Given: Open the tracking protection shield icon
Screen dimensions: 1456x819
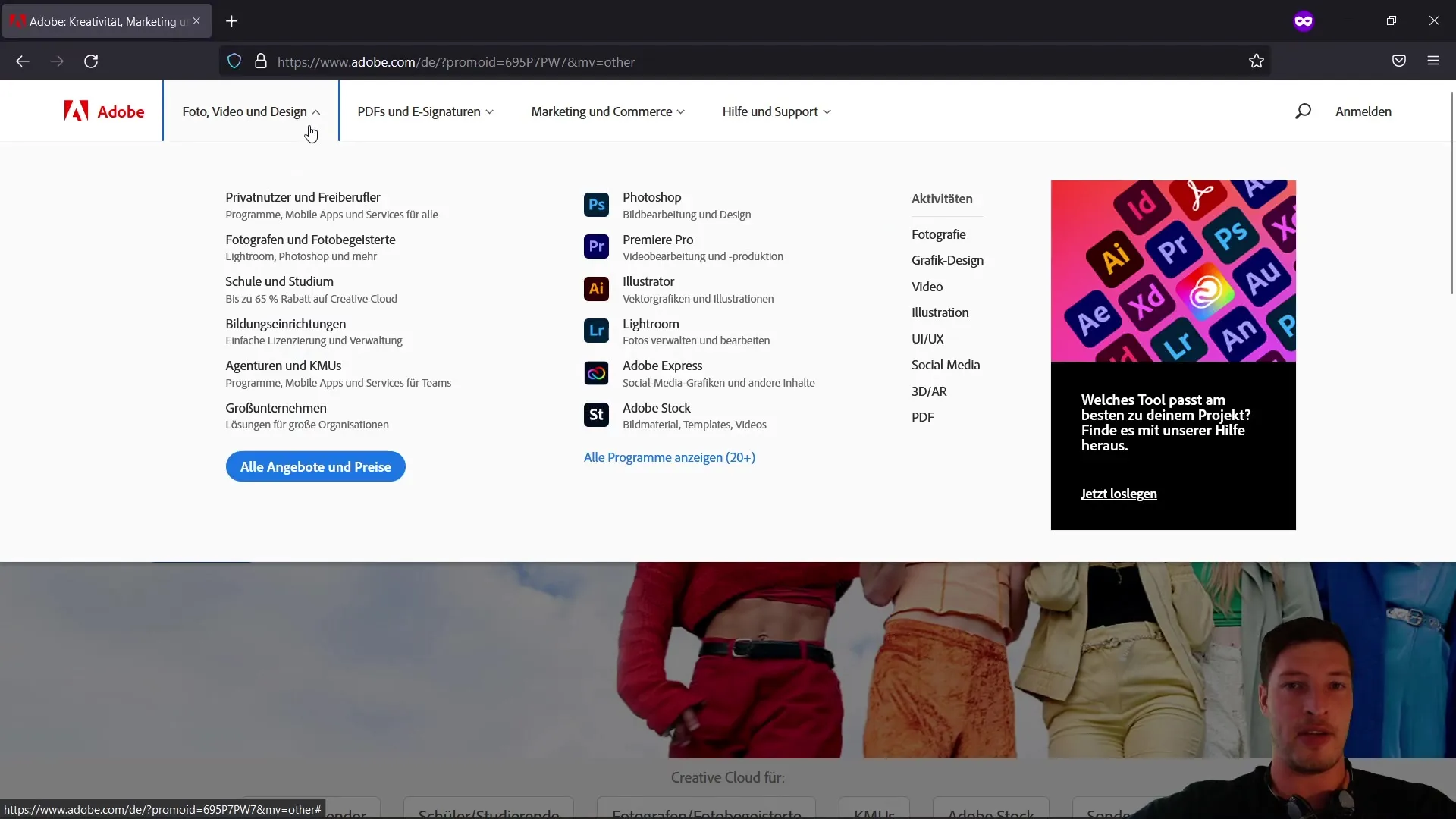Looking at the screenshot, I should (234, 61).
